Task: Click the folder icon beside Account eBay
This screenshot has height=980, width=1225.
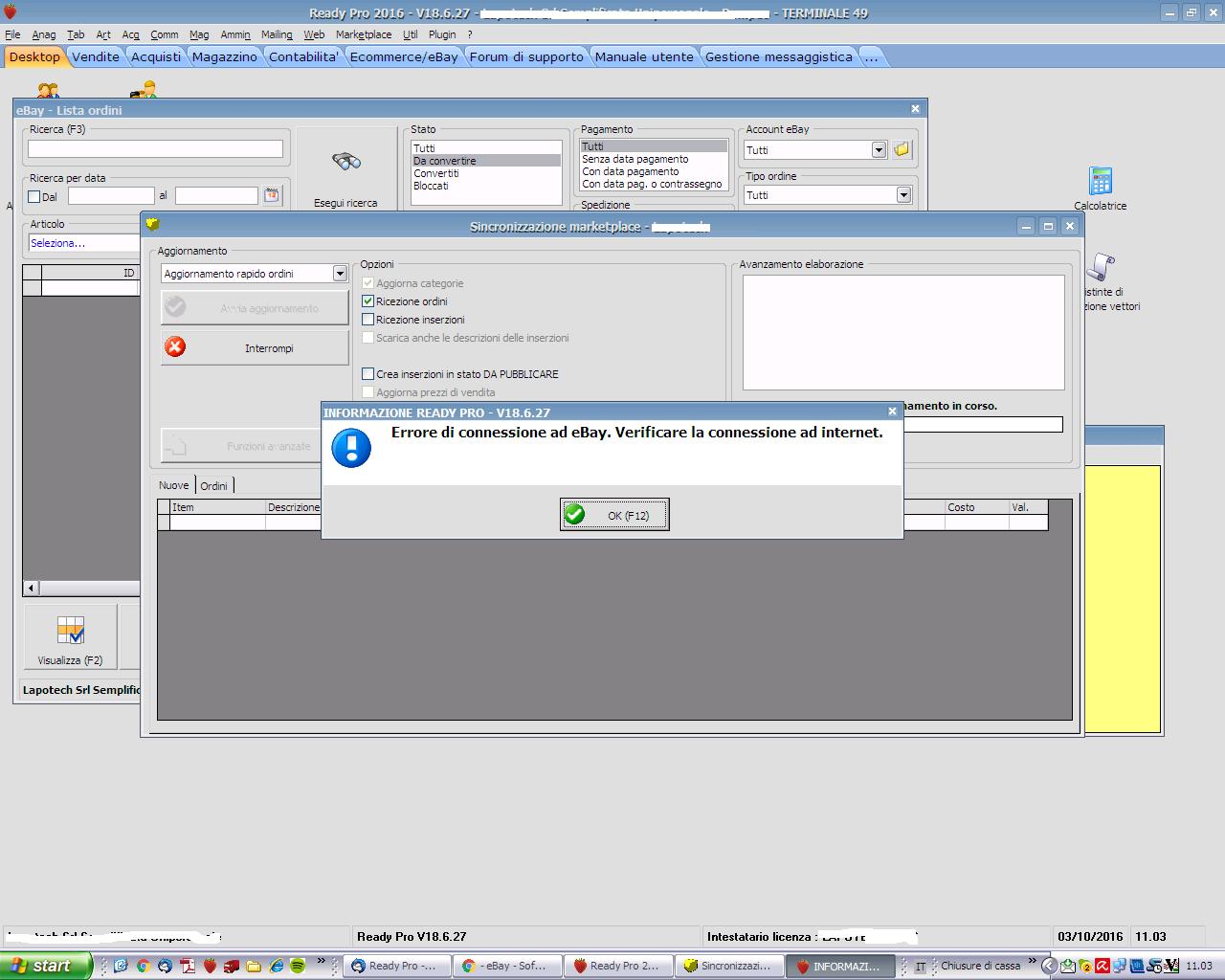Action: pos(902,149)
